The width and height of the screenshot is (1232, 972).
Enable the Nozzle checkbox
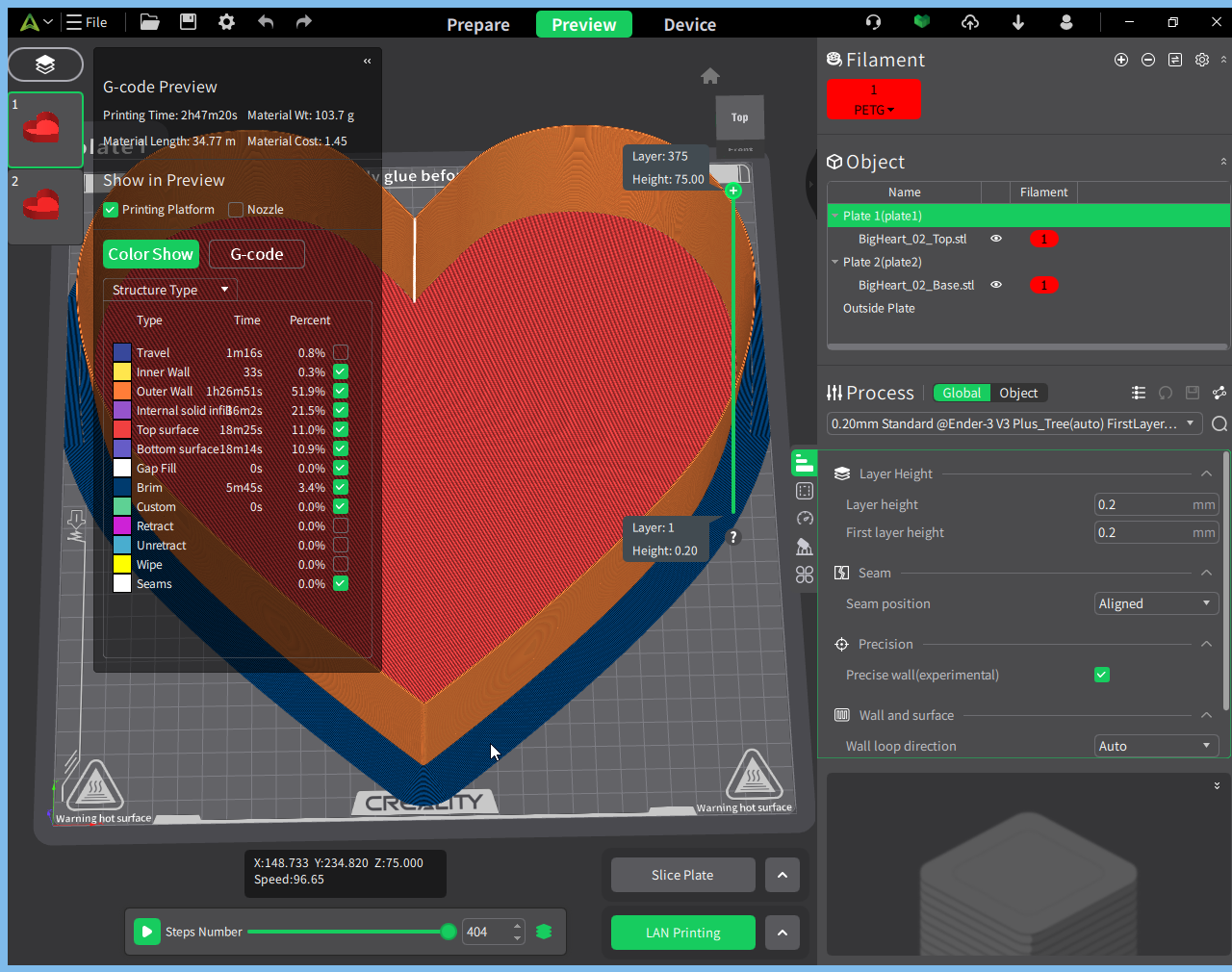[x=236, y=210]
